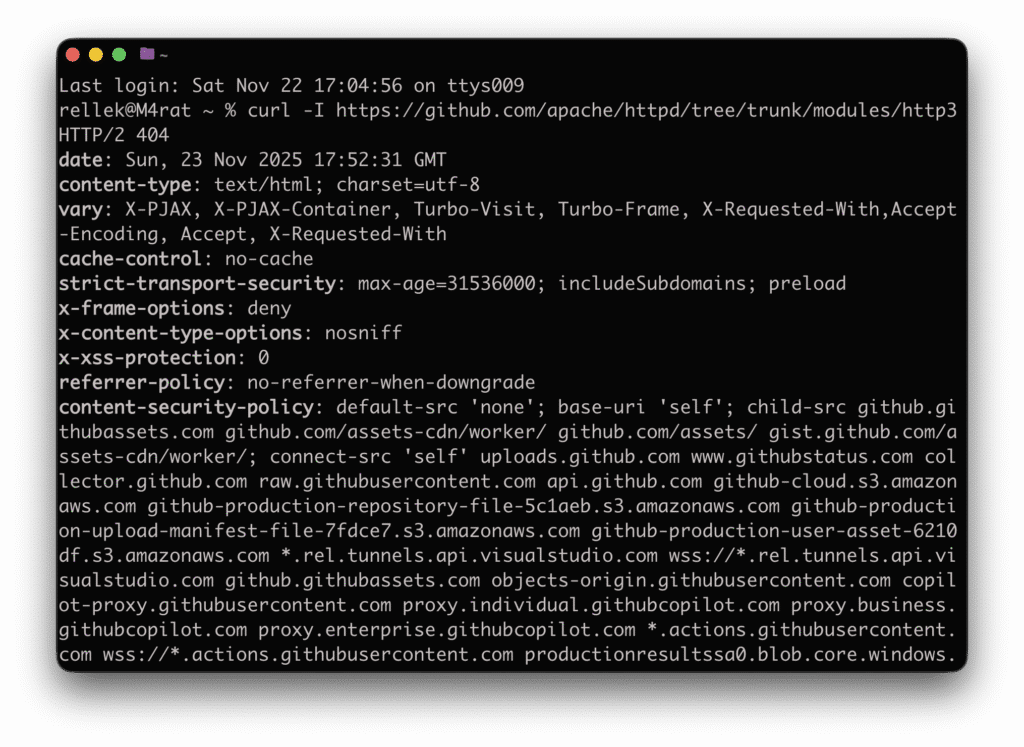Click the purple folder icon in the titlebar

146,54
